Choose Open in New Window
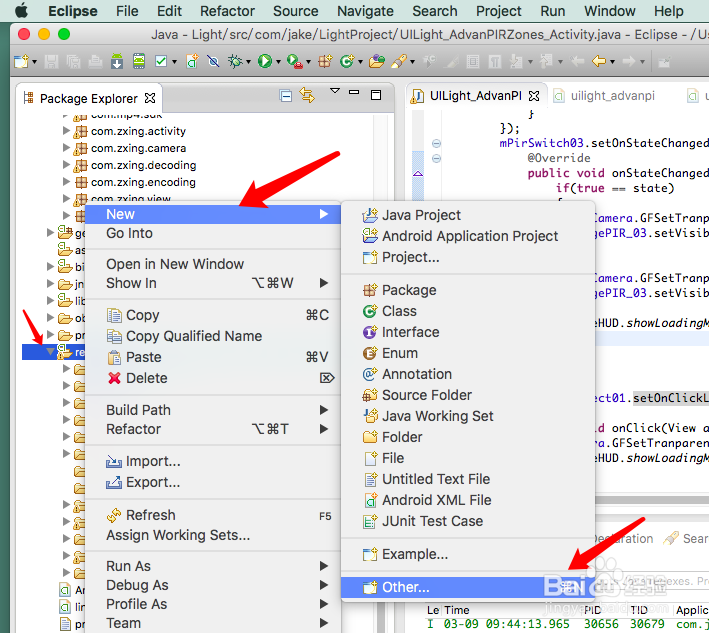 [x=213, y=264]
